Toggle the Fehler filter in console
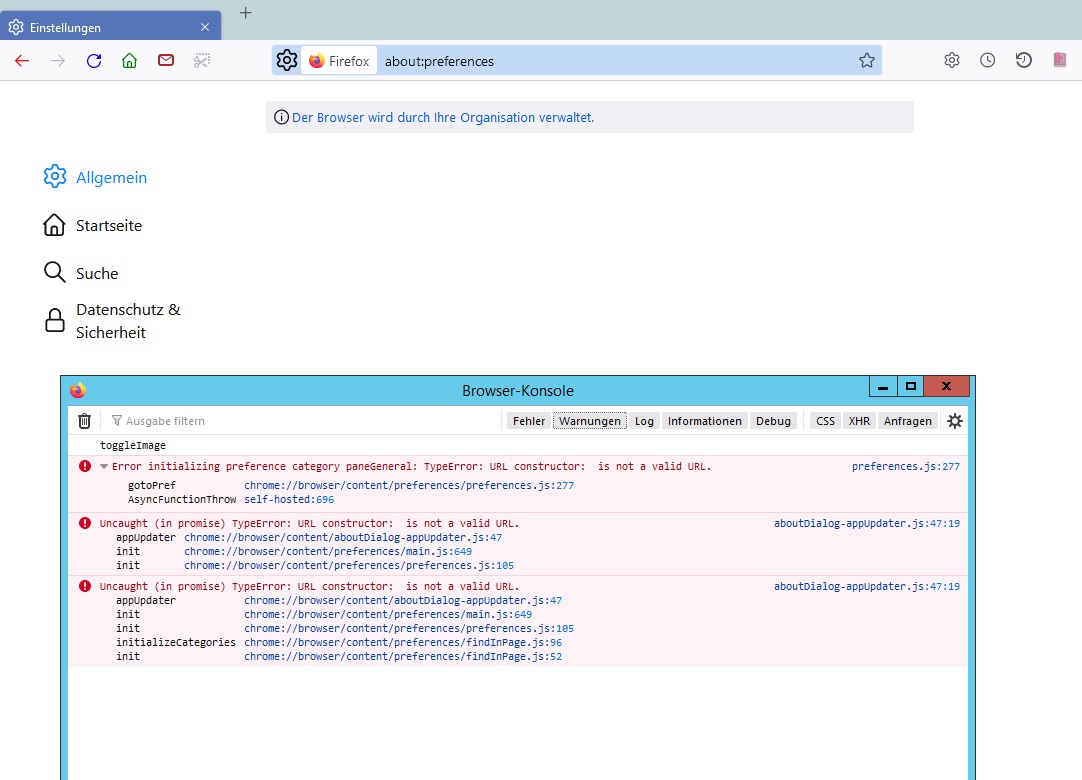1082x780 pixels. (529, 421)
